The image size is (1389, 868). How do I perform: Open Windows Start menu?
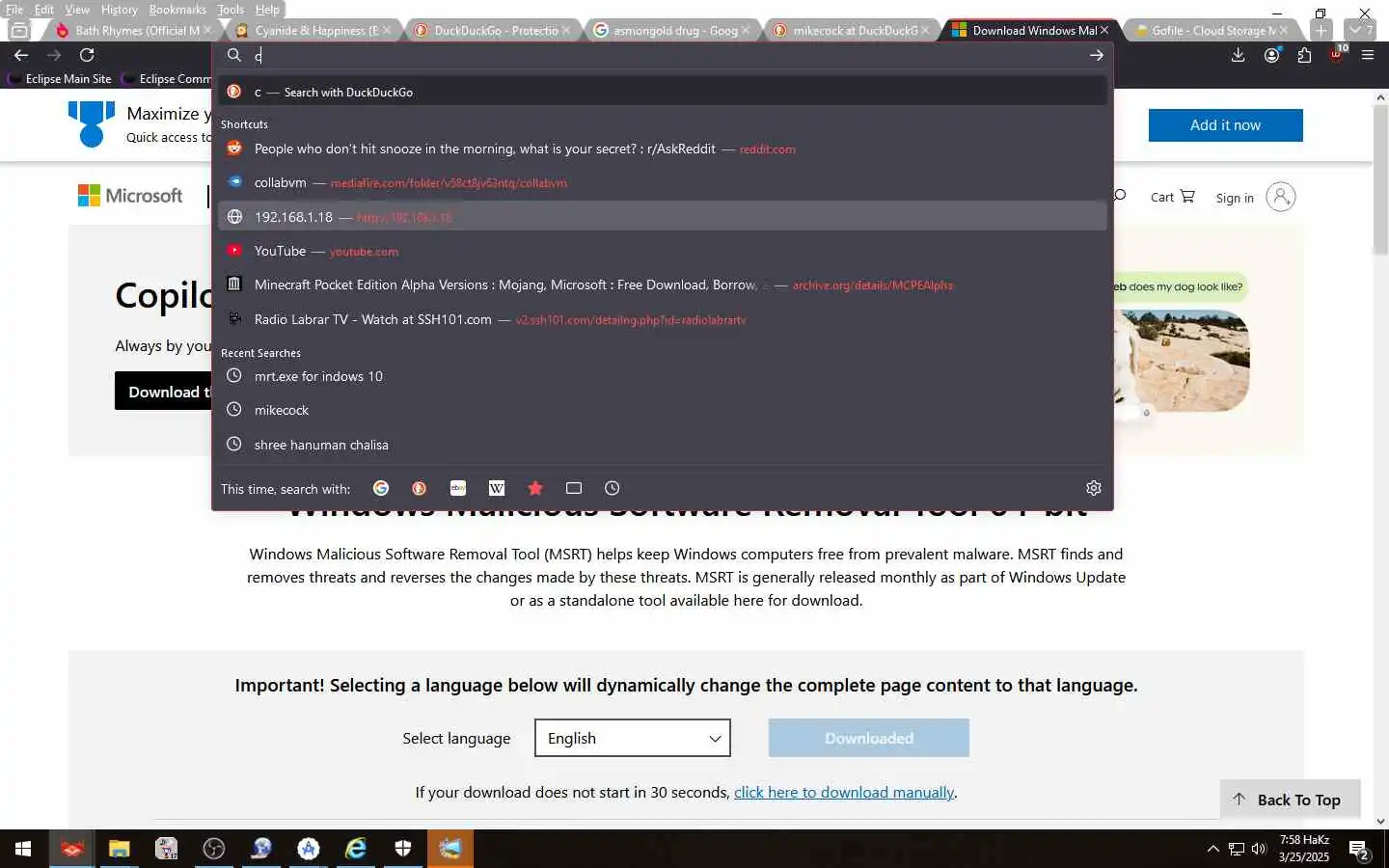(x=23, y=849)
